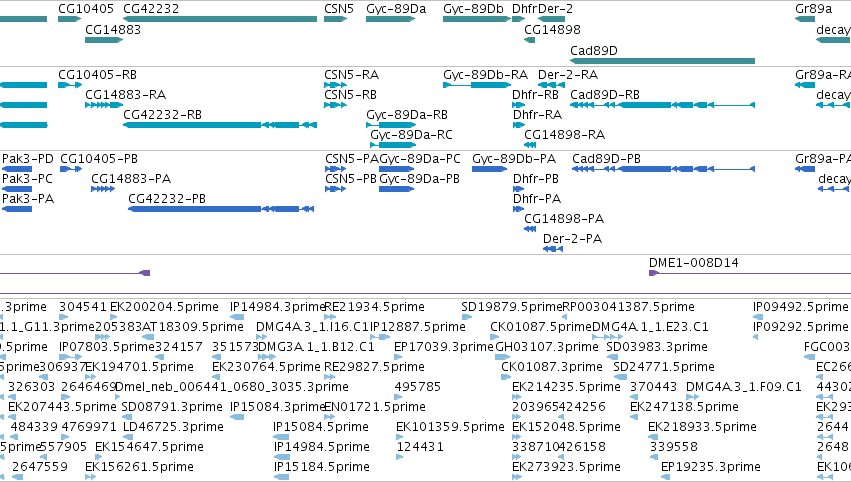Select the Cad89D-PB protein label
Viewport: 851px width, 482px height.
point(606,158)
